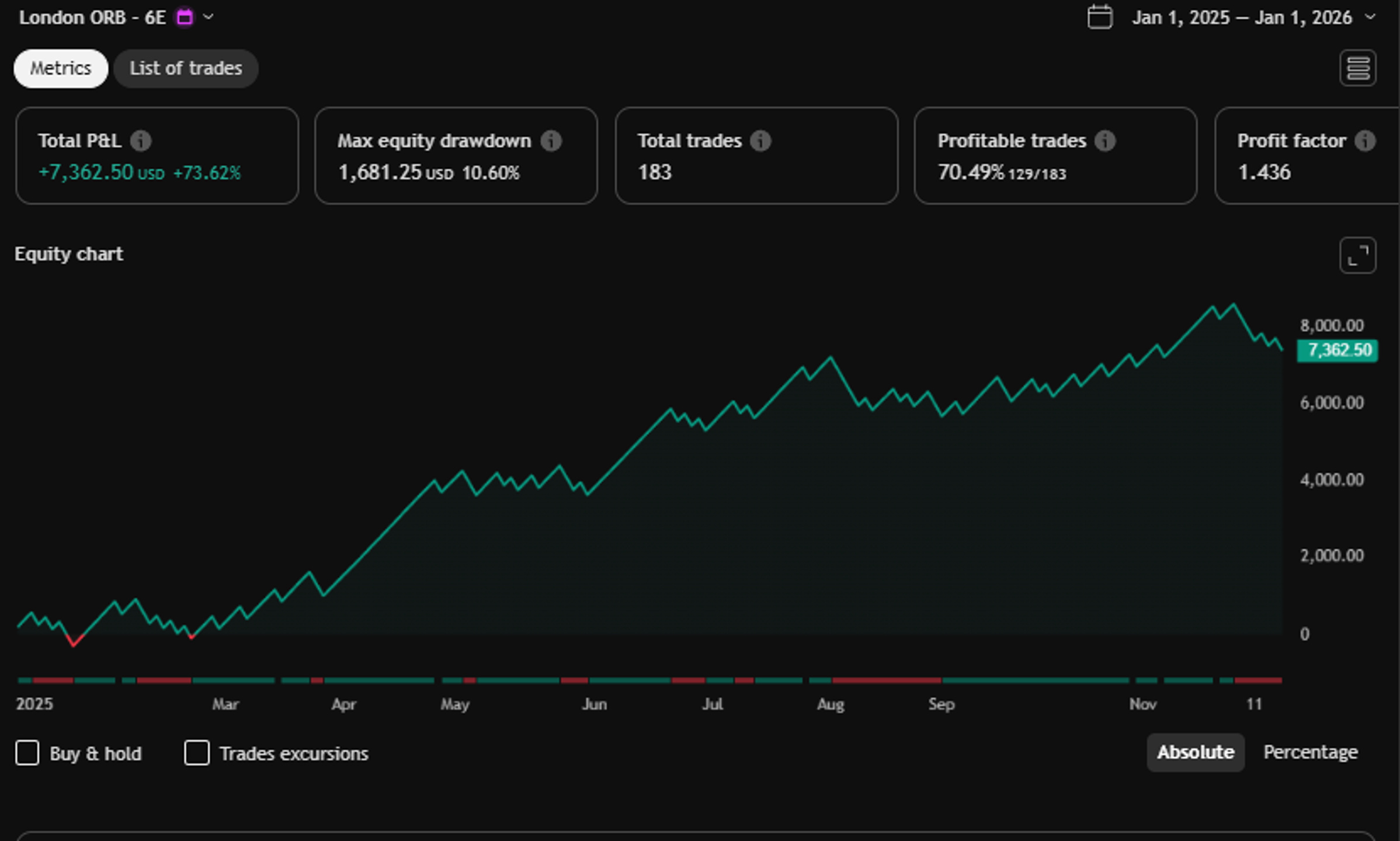Click the 8,000.00 axis label
Viewport: 1400px width, 841px height.
coord(1332,325)
